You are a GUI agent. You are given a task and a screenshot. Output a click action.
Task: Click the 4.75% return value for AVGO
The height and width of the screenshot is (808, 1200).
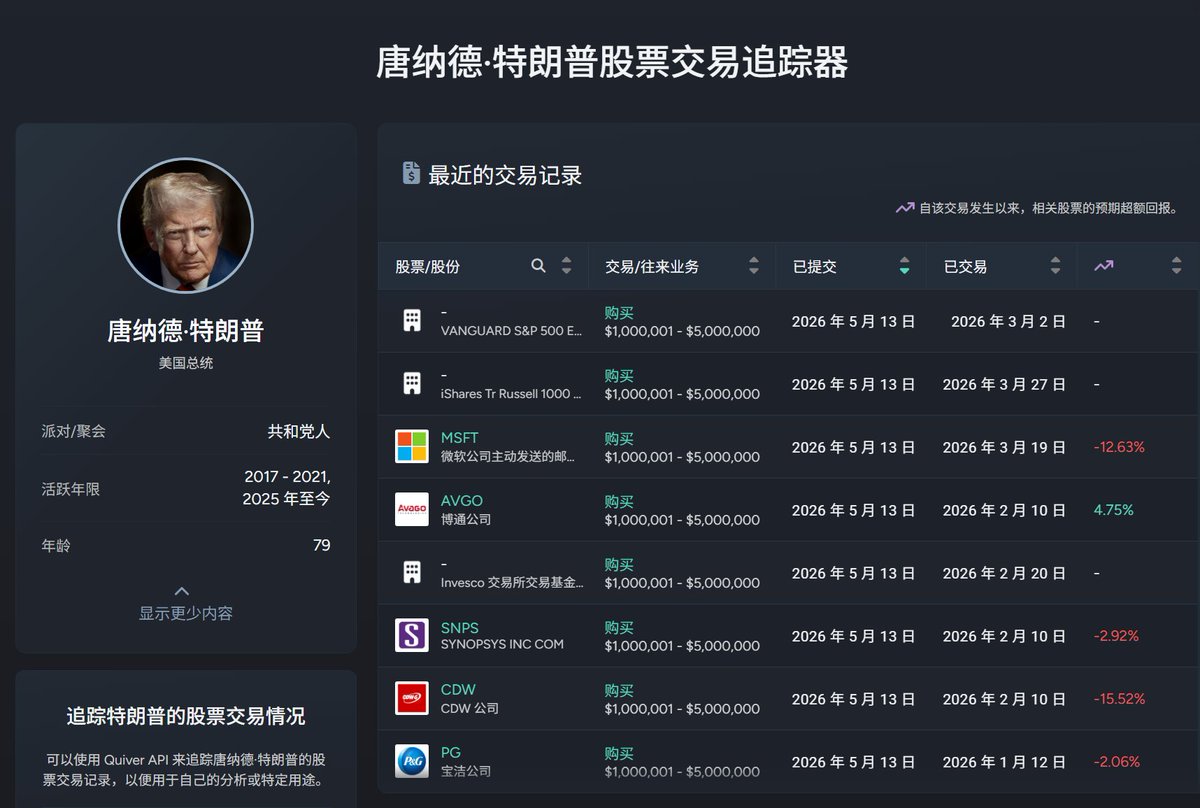pos(1113,510)
